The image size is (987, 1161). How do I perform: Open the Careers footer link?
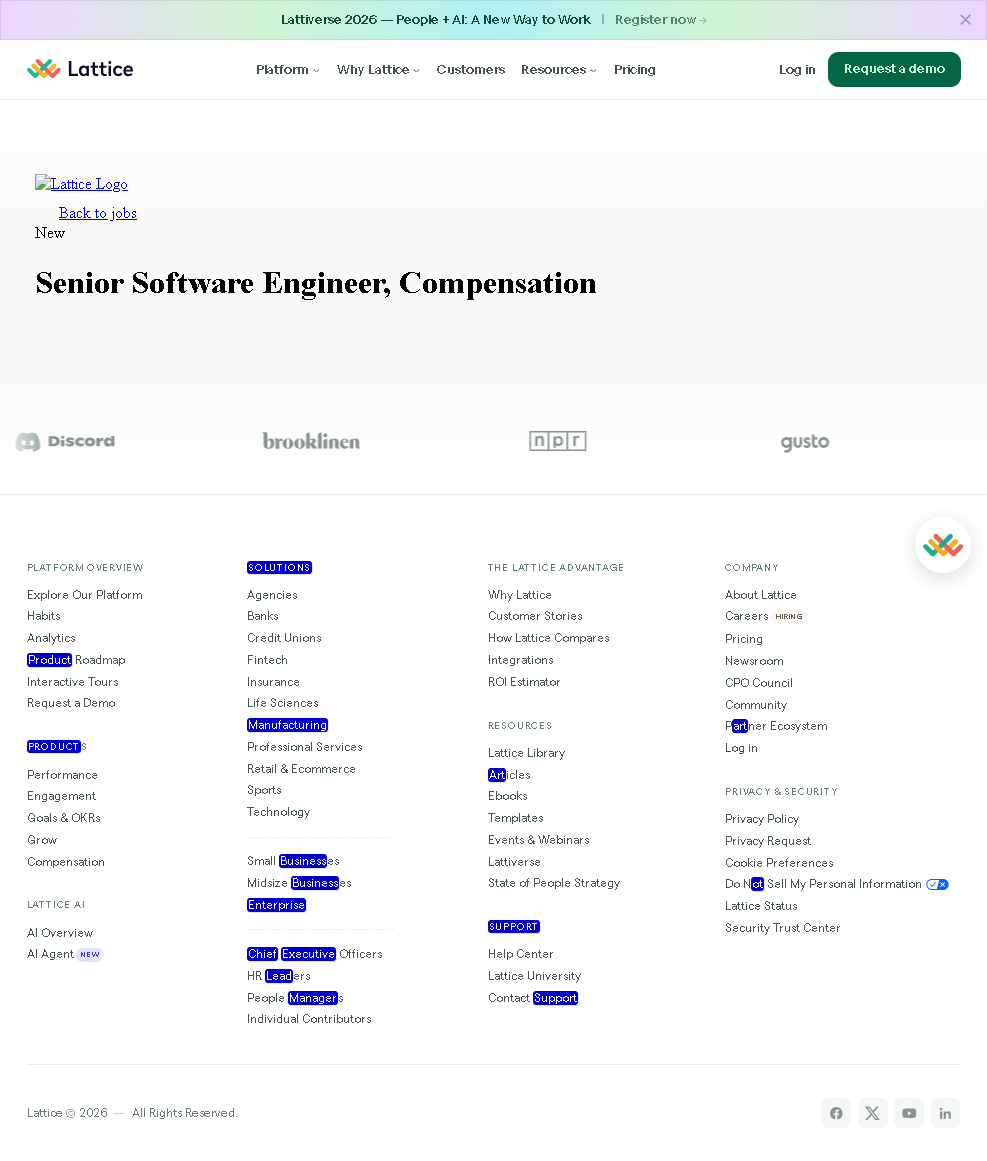(x=746, y=616)
